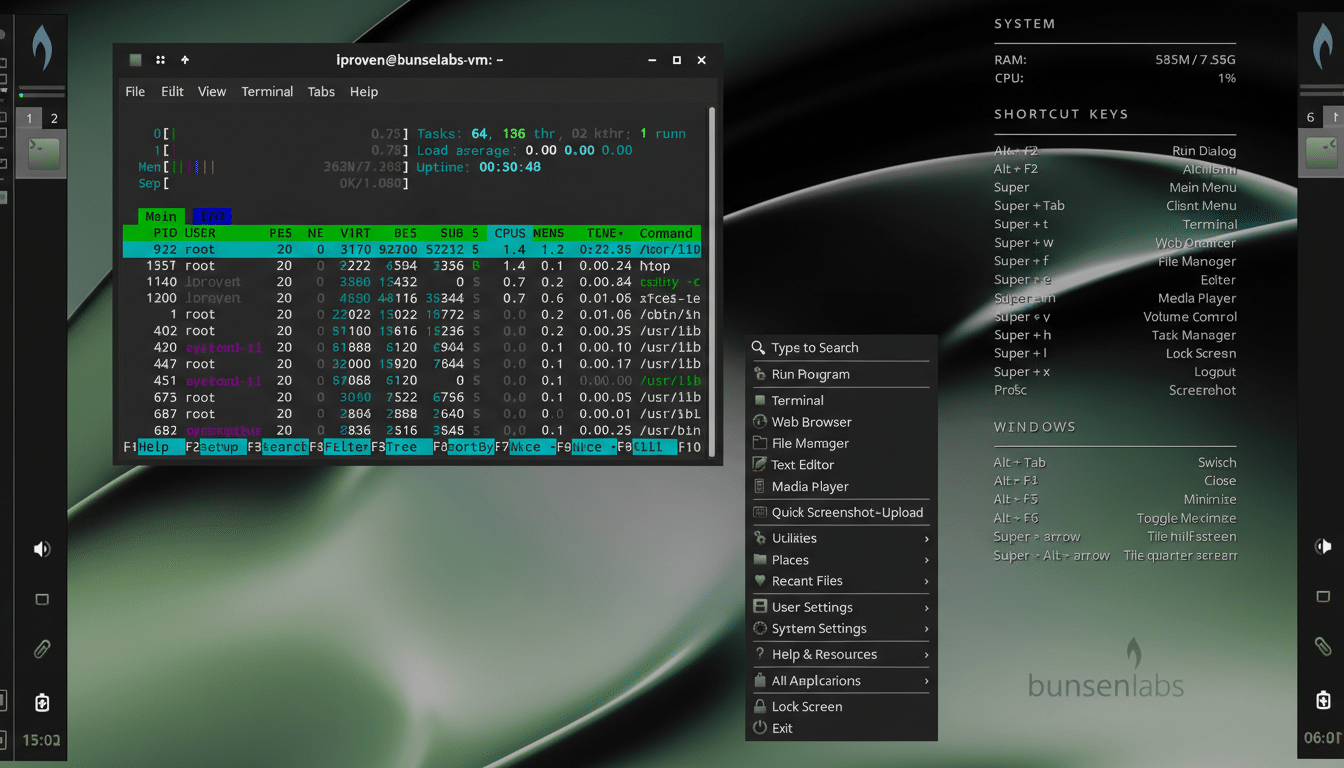This screenshot has width=1344, height=768.
Task: Open the File Manager icon
Action: click(761, 443)
